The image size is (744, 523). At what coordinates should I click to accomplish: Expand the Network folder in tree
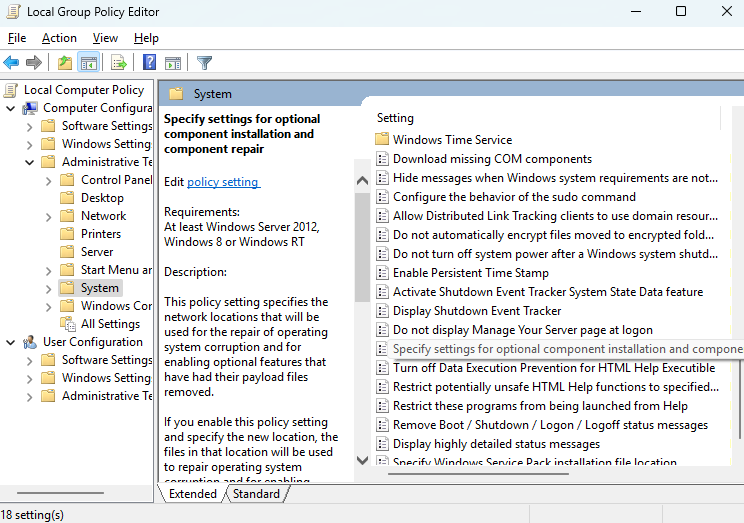pyautogui.click(x=49, y=216)
